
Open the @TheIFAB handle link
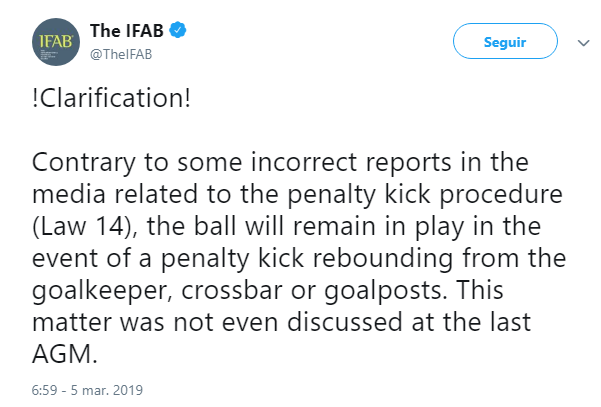pyautogui.click(x=121, y=54)
